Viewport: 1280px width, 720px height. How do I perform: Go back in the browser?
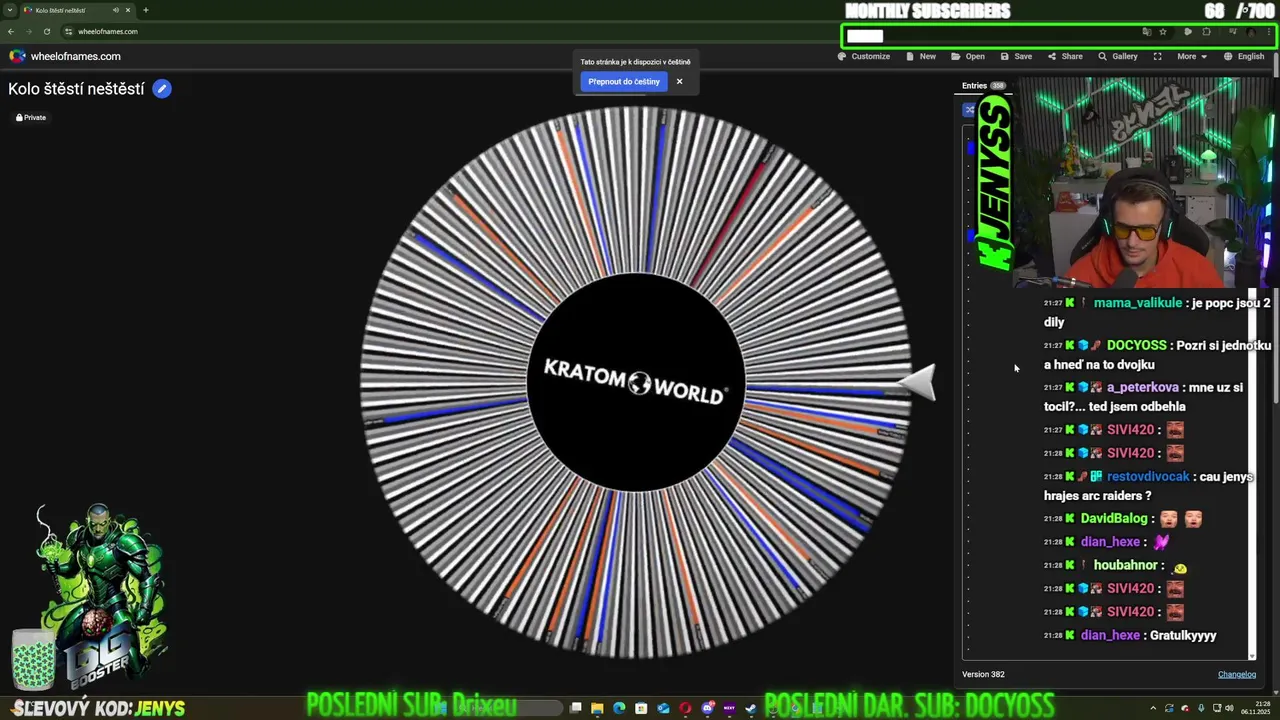coord(11,31)
